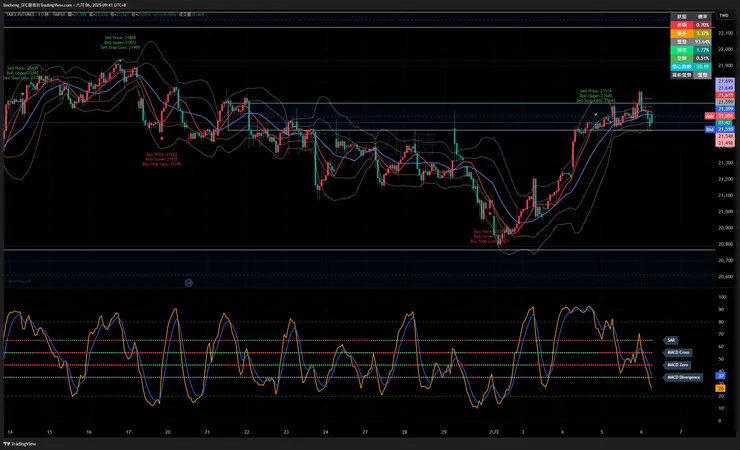Click the 53.19 value in stats table

(702, 67)
